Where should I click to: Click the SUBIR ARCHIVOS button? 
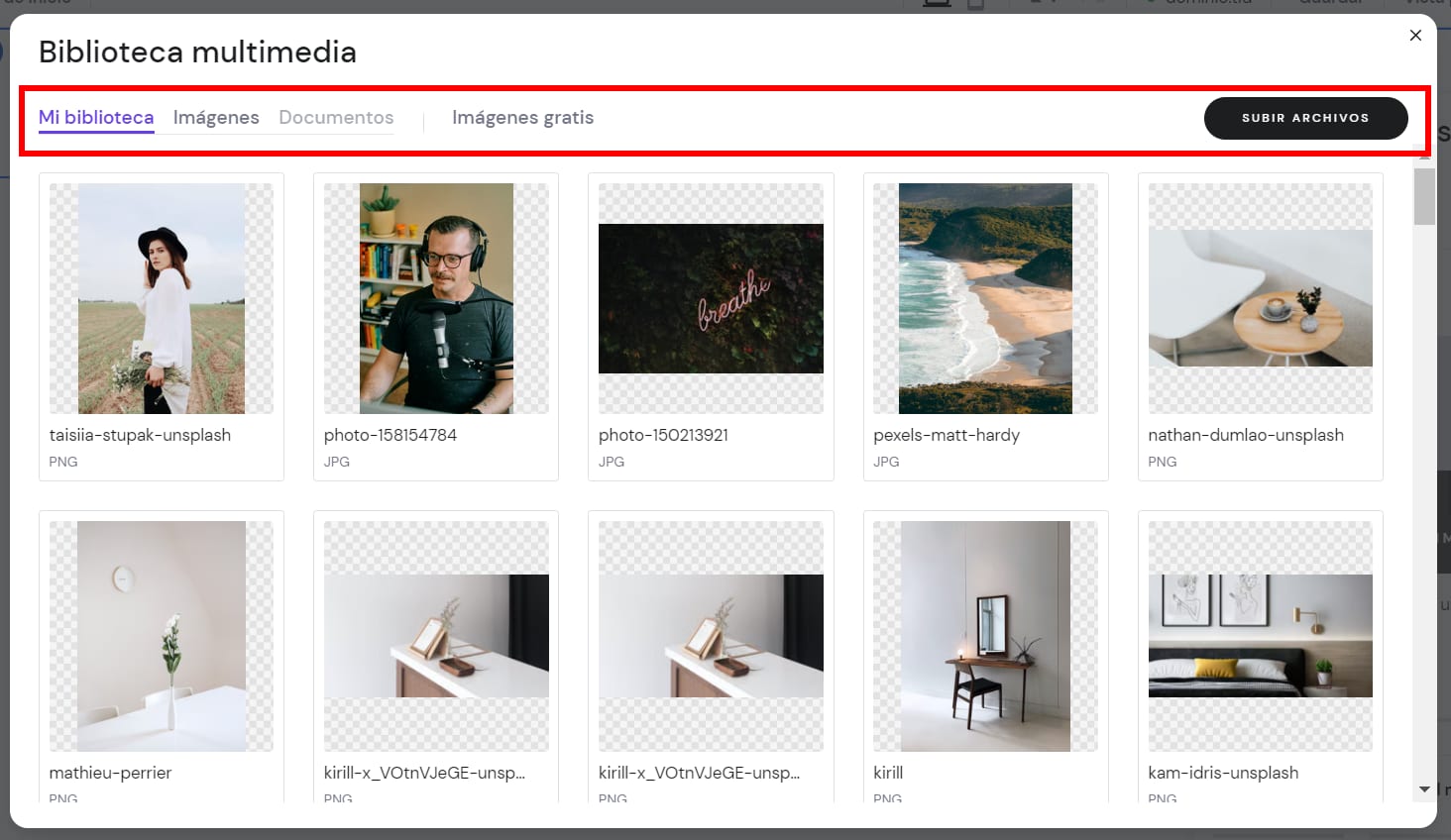pyautogui.click(x=1305, y=118)
